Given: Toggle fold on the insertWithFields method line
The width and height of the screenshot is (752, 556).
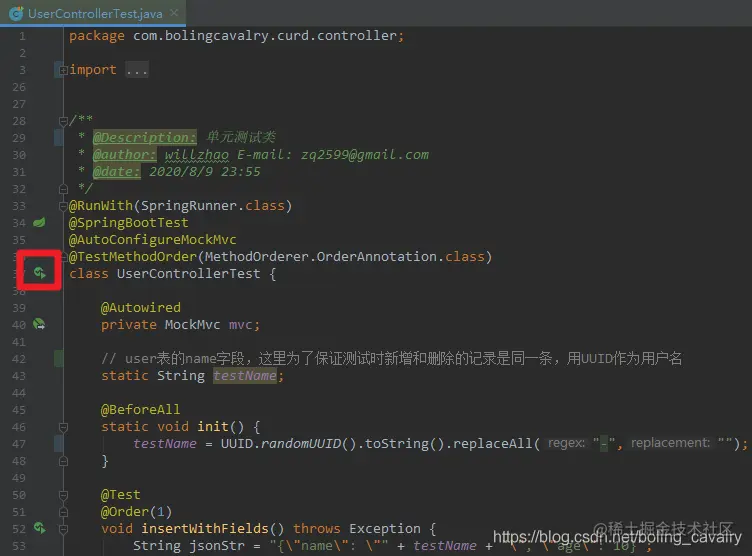Looking at the screenshot, I should [63, 529].
